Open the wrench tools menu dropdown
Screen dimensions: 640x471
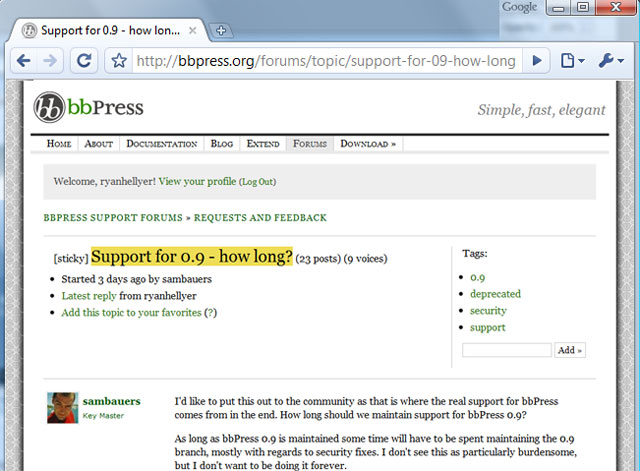611,61
